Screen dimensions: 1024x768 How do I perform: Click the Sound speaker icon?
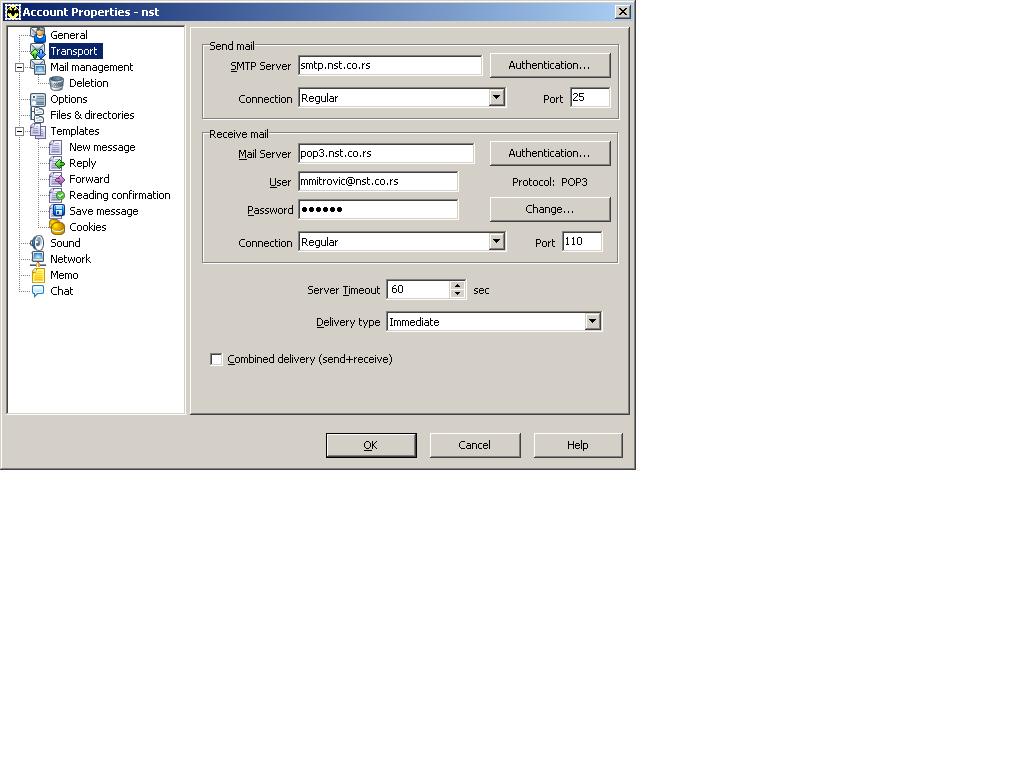pyautogui.click(x=38, y=243)
